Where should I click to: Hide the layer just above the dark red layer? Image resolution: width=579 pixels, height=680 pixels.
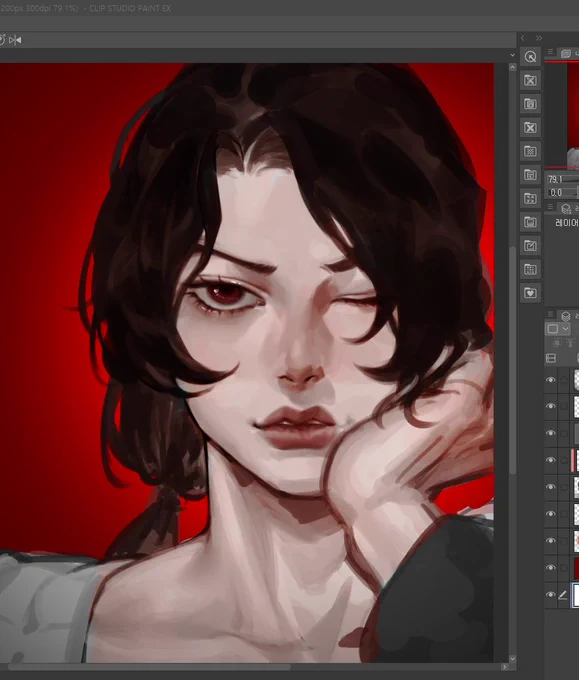(551, 541)
